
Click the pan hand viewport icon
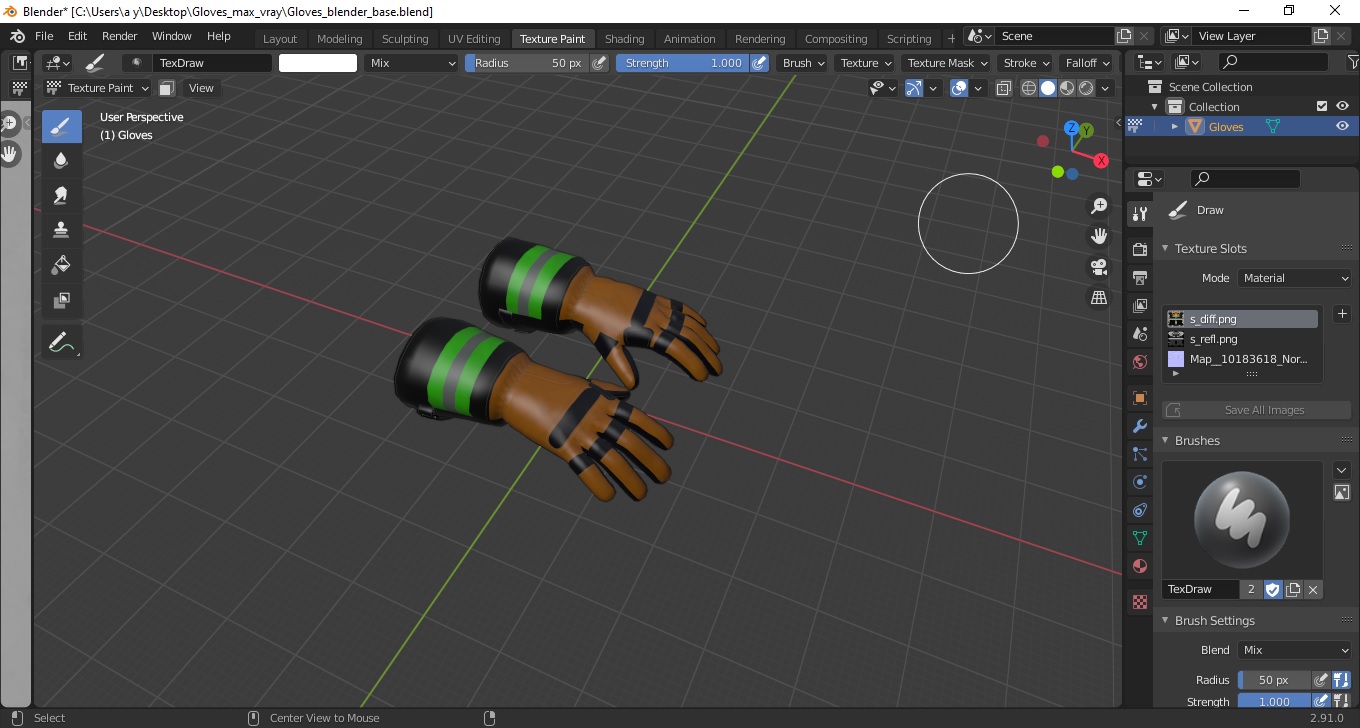[1099, 236]
